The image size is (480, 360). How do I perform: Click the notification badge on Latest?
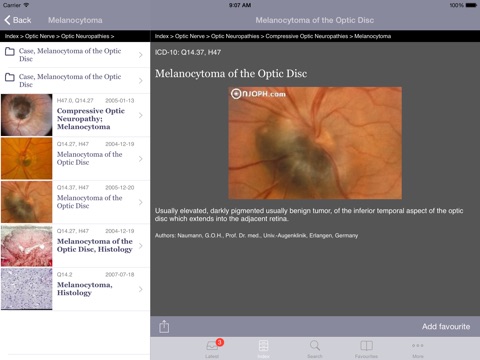point(220,342)
